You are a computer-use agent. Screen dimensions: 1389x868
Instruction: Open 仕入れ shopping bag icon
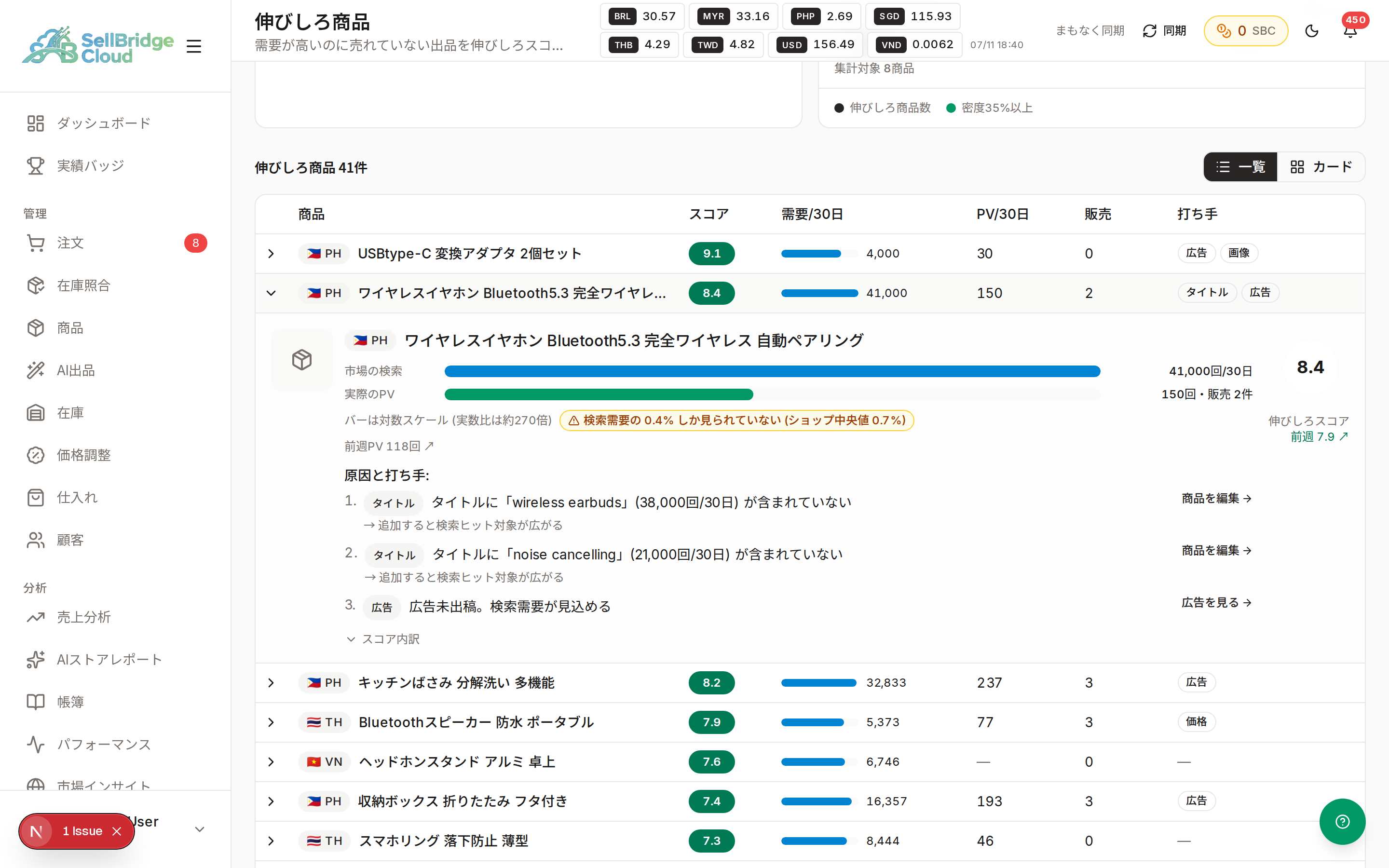pos(36,498)
